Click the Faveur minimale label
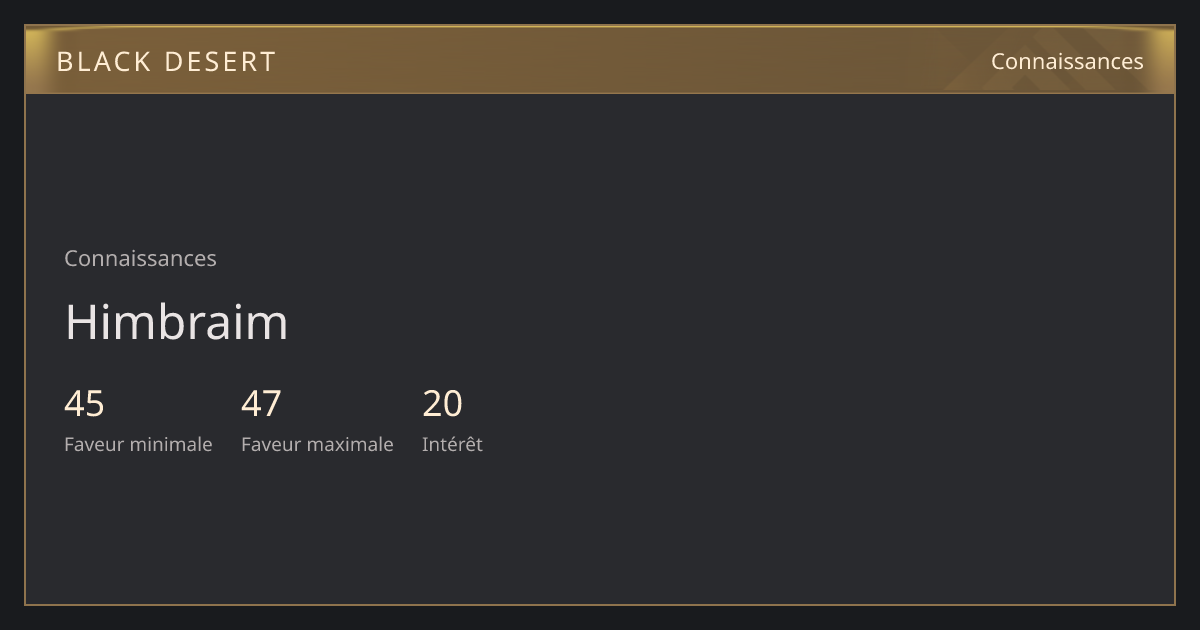 [x=138, y=444]
